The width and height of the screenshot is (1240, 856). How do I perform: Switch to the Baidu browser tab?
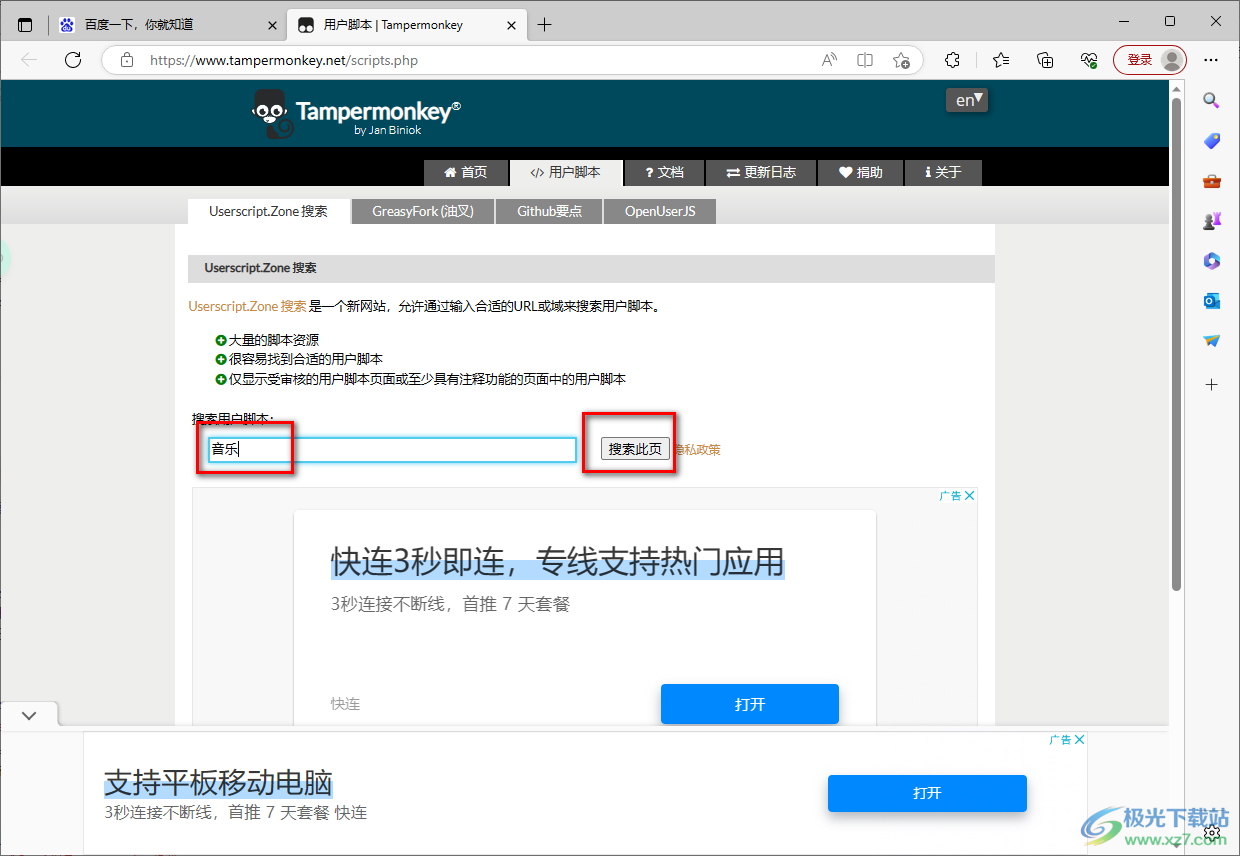pos(168,25)
